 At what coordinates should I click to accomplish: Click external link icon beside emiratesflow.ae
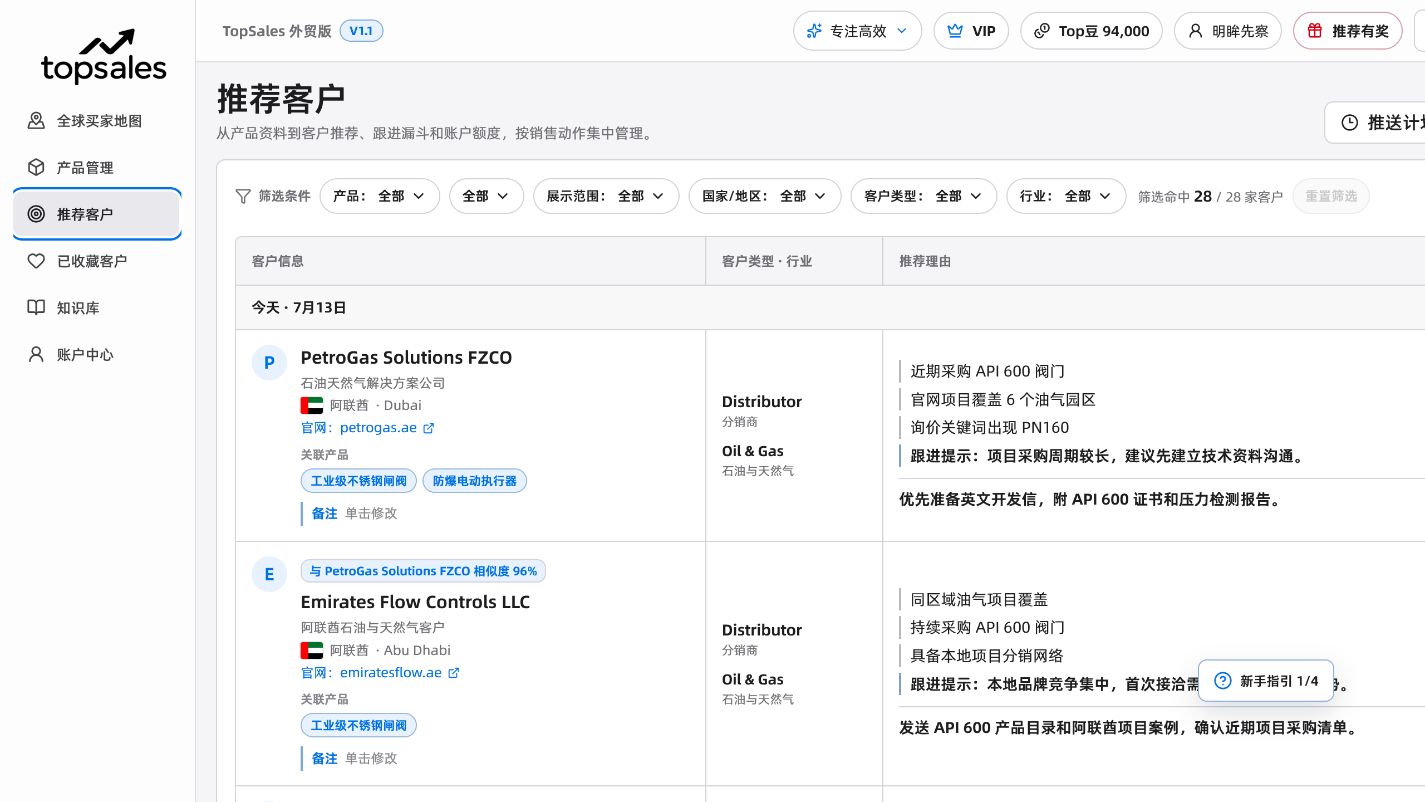(x=454, y=673)
